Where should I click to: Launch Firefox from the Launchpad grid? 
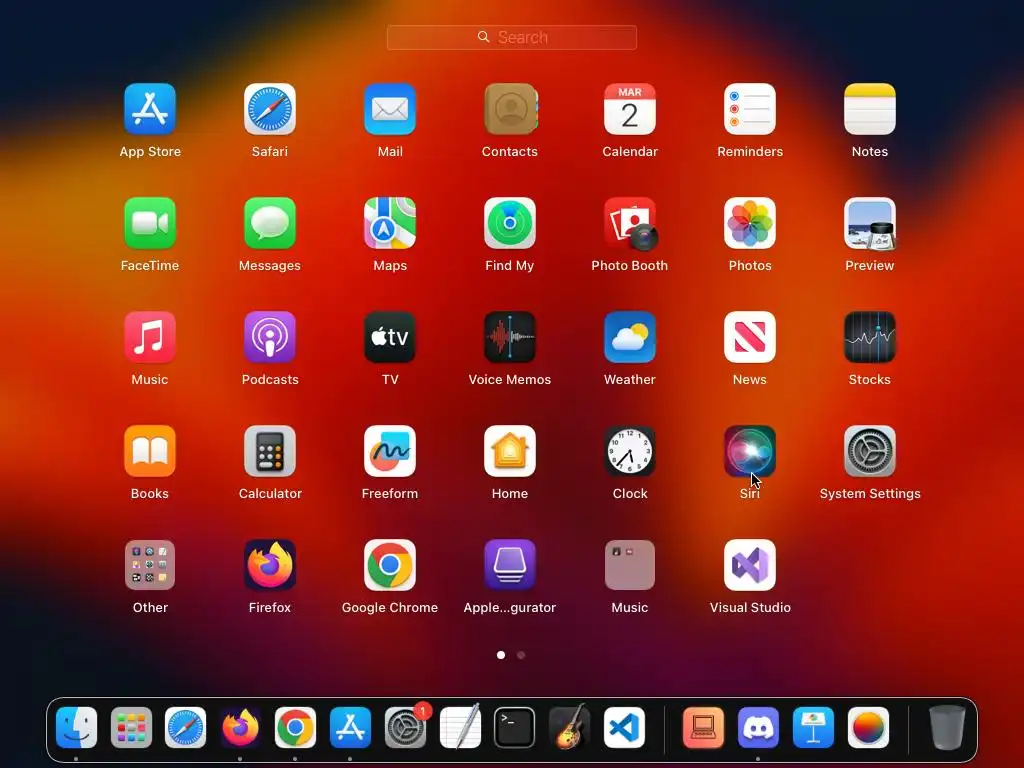tap(270, 565)
